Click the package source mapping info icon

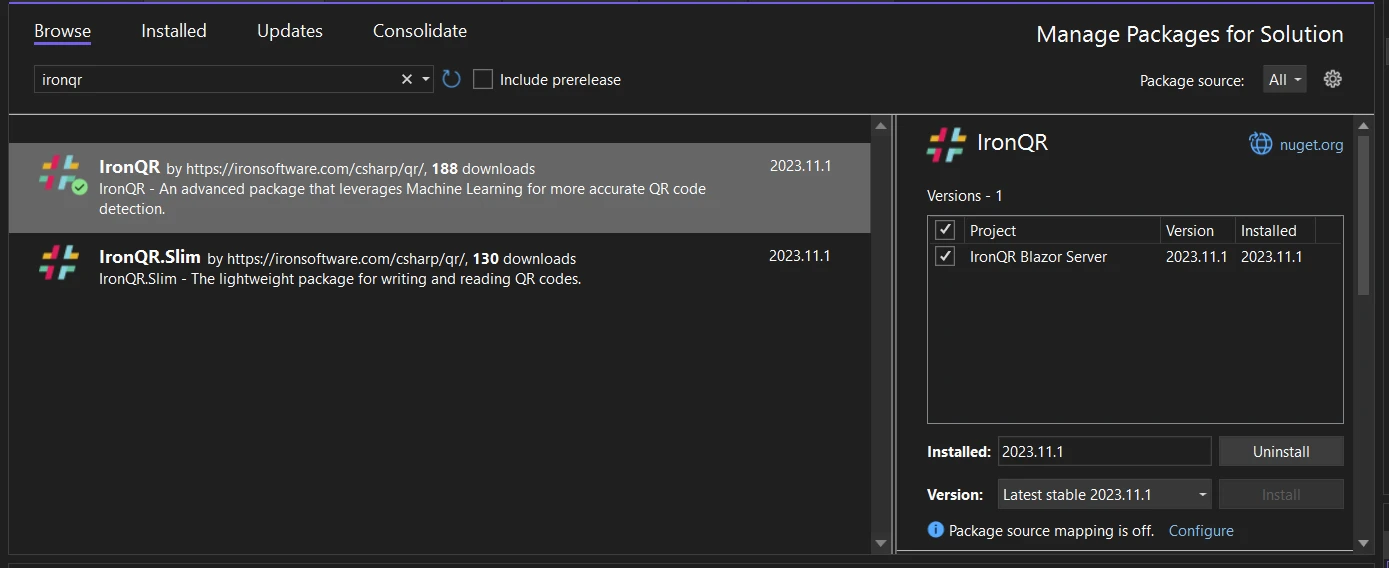tap(935, 530)
